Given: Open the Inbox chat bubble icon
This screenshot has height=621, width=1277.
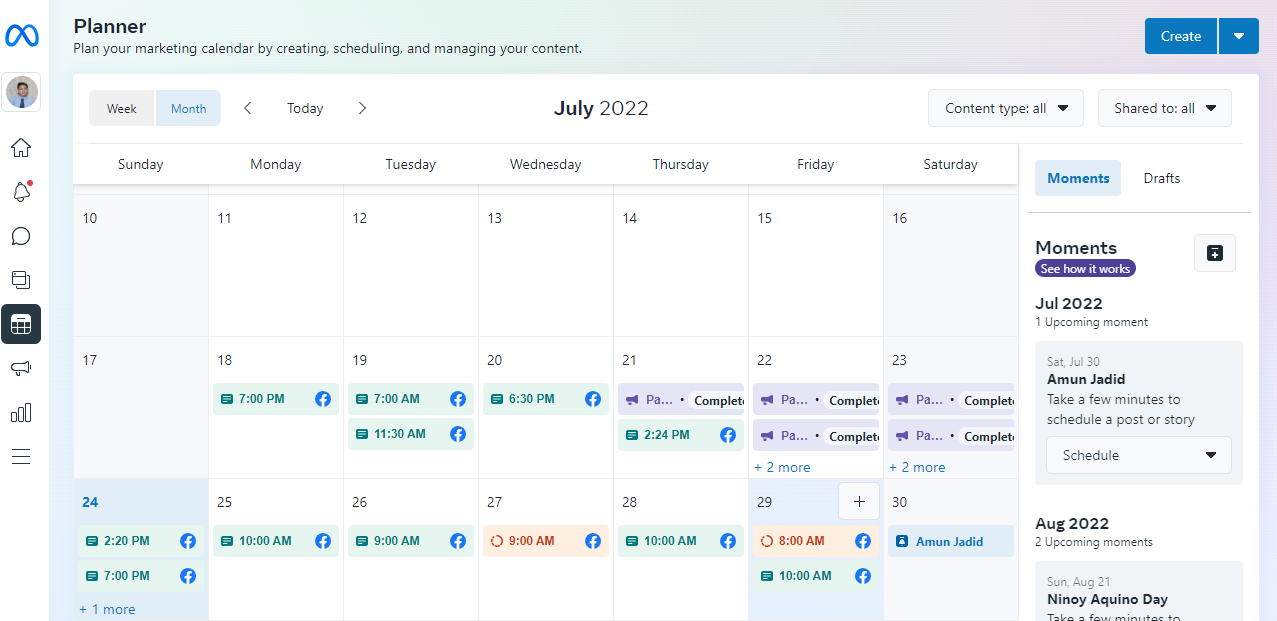Looking at the screenshot, I should pyautogui.click(x=21, y=236).
